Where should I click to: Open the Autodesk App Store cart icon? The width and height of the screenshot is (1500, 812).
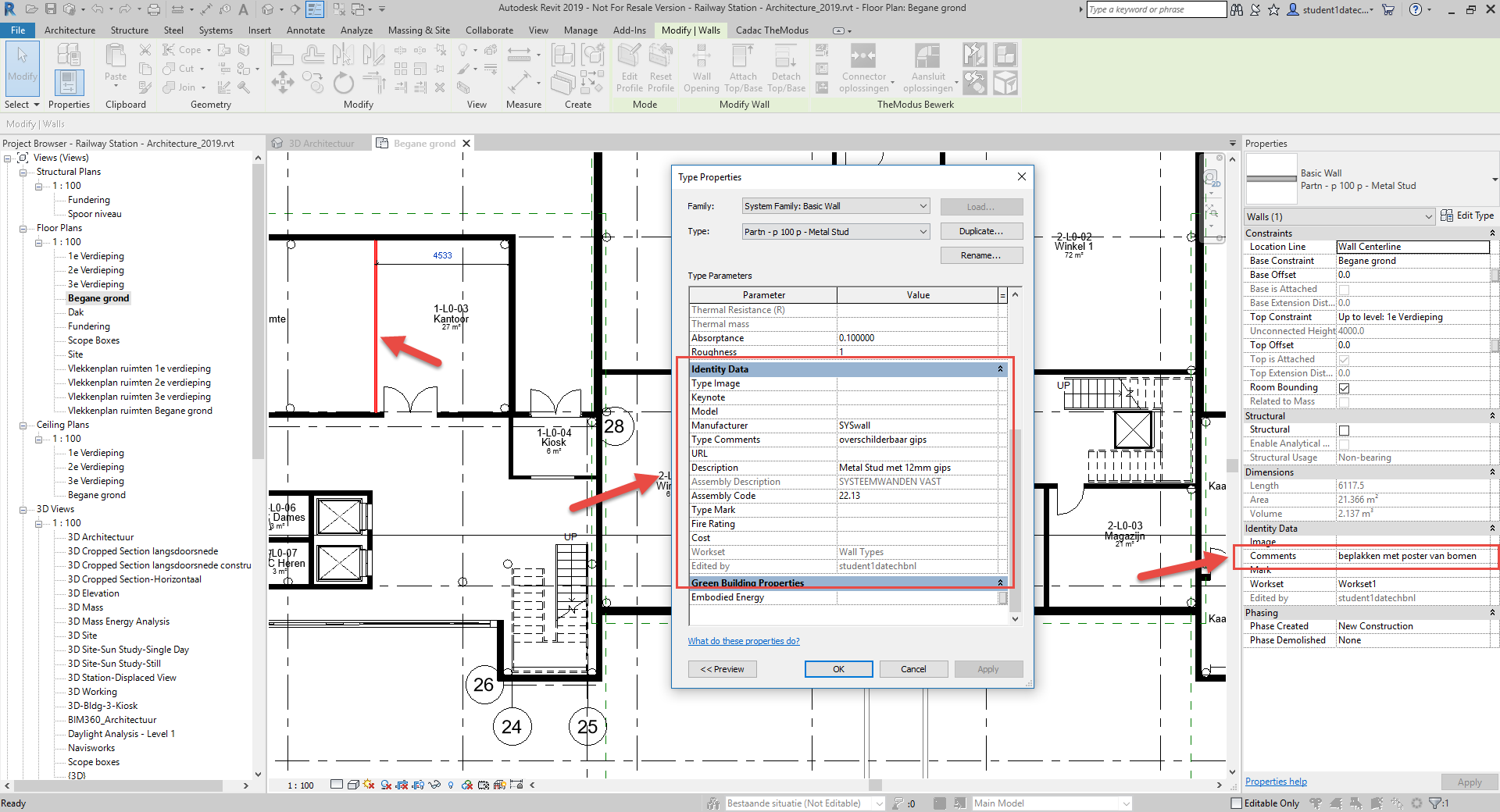[1388, 9]
